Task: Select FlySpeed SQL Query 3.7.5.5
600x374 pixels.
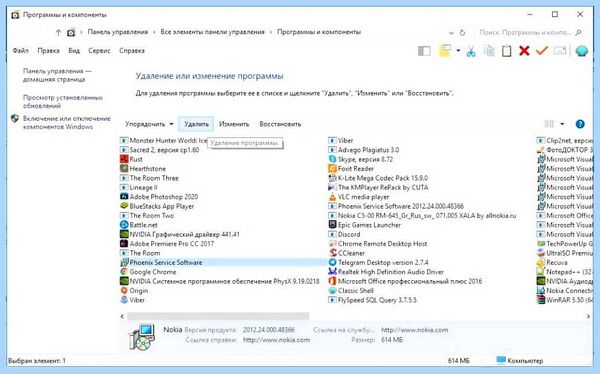Action: pos(377,300)
